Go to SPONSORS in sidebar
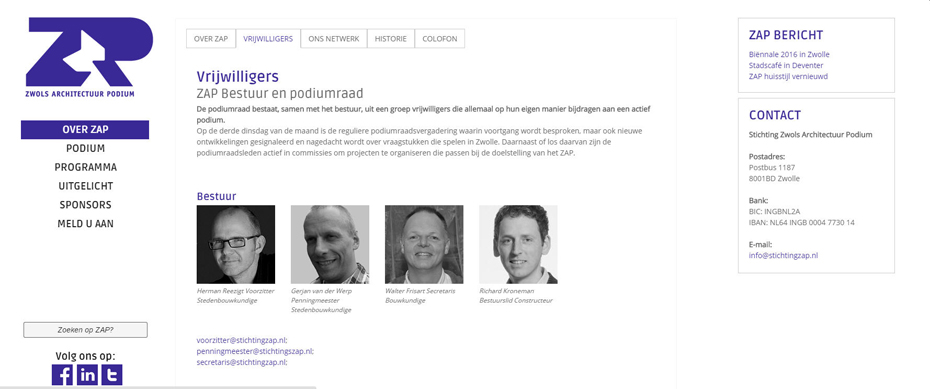The image size is (930, 389). coord(85,205)
